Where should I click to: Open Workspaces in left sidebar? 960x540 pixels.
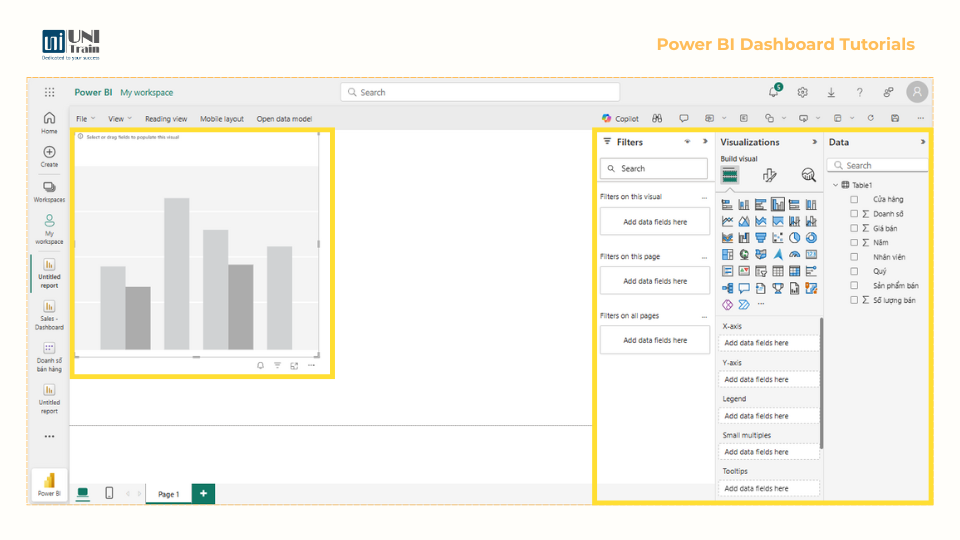(x=50, y=192)
